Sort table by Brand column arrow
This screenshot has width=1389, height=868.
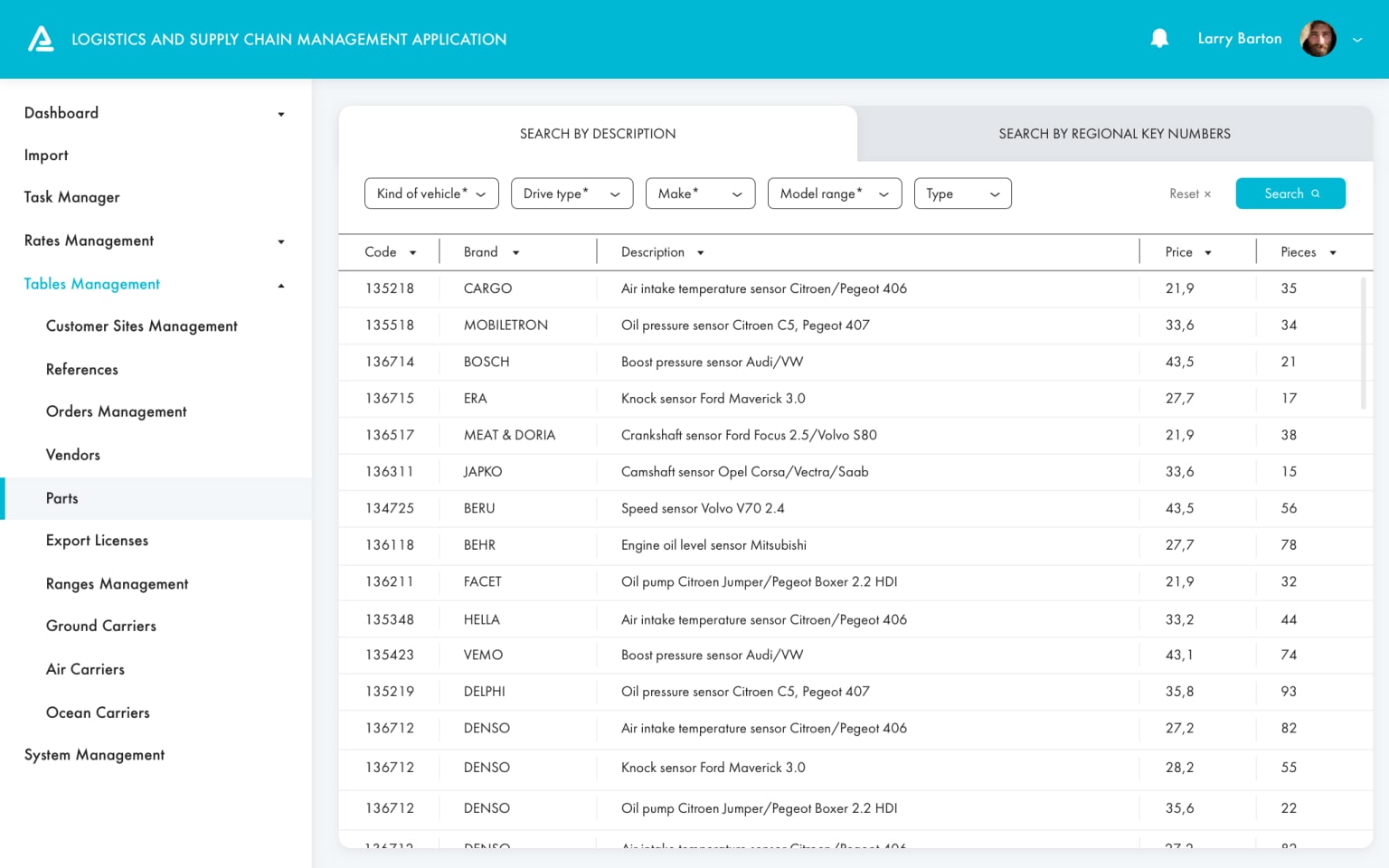pyautogui.click(x=516, y=253)
